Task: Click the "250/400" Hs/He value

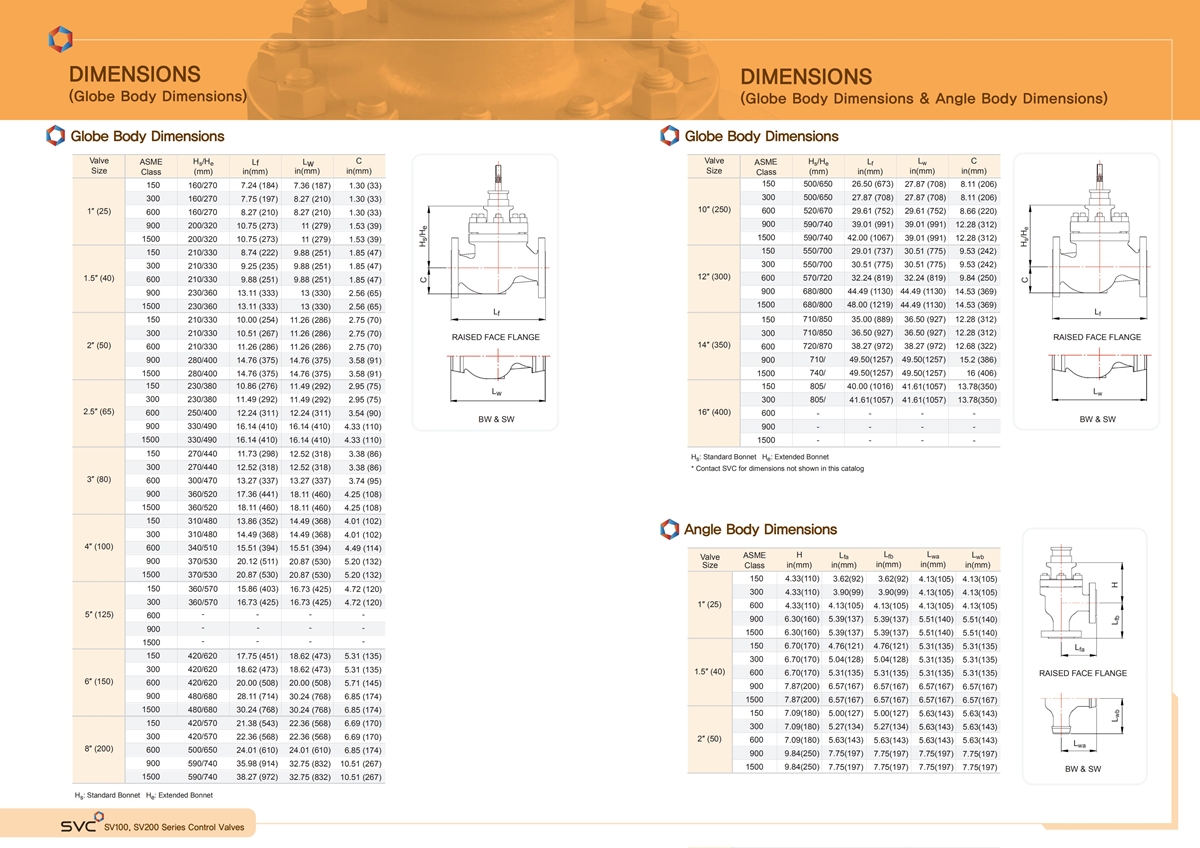Action: pos(204,413)
